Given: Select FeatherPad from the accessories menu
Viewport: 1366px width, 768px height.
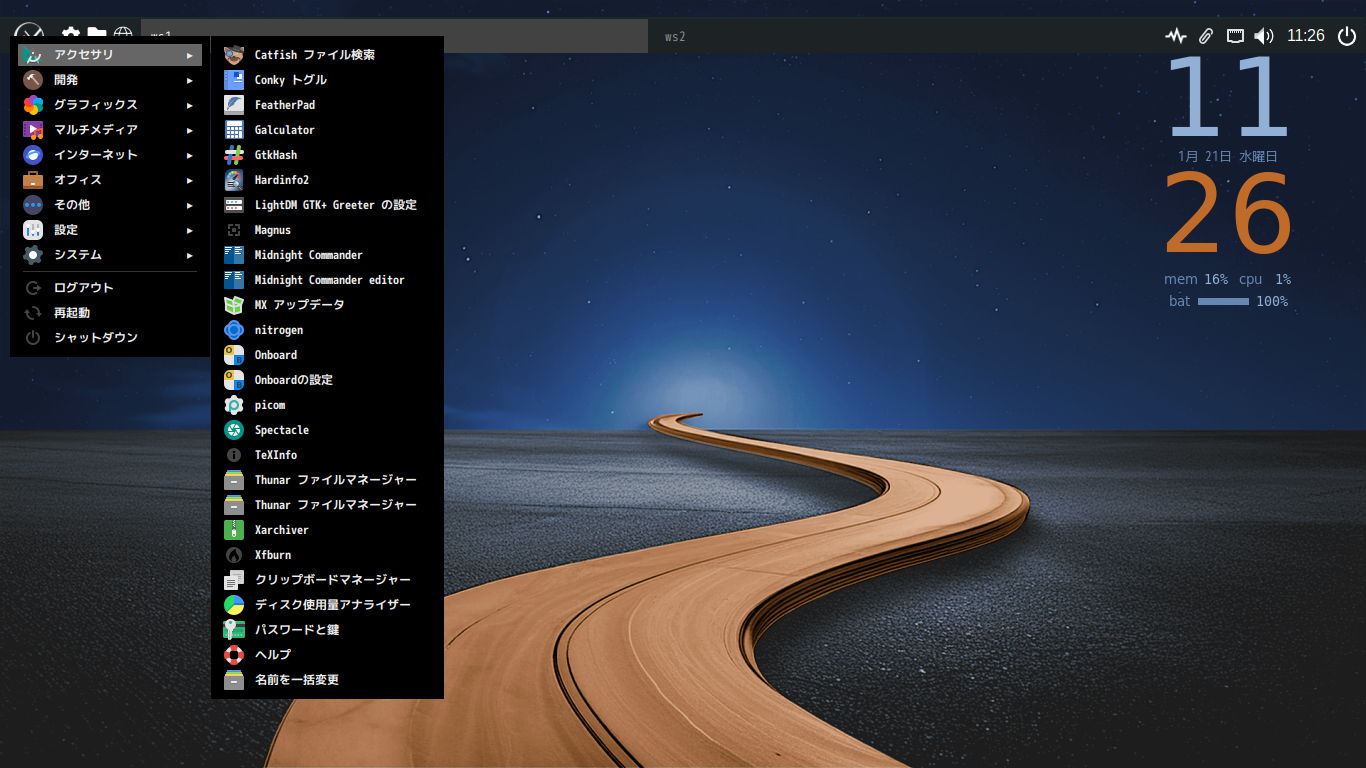Looking at the screenshot, I should (x=285, y=105).
